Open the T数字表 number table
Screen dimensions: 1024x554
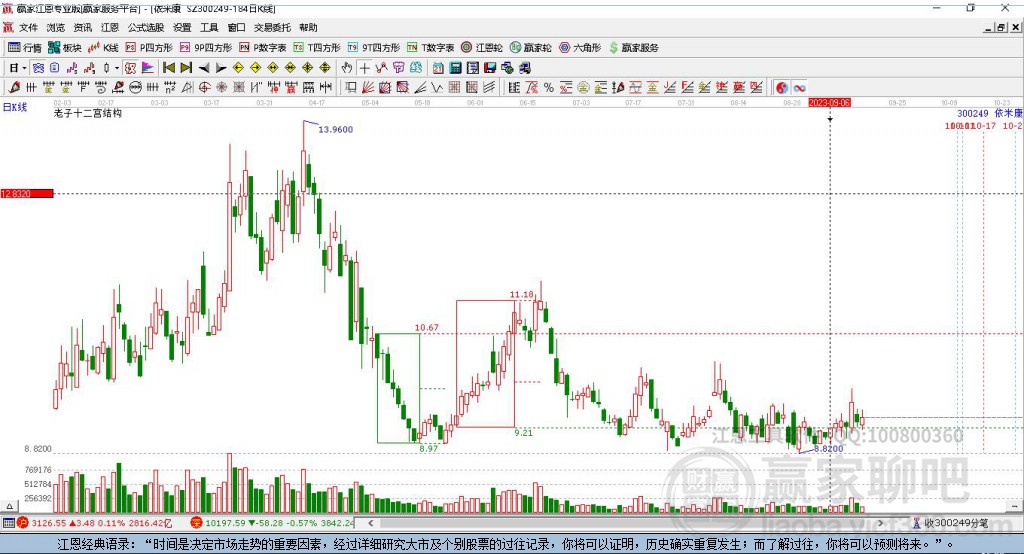click(x=430, y=48)
